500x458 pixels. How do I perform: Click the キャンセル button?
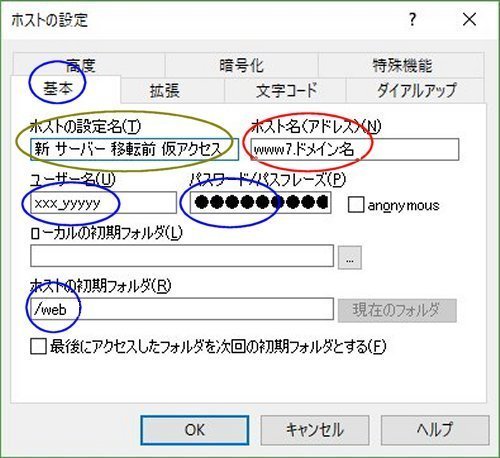point(315,430)
